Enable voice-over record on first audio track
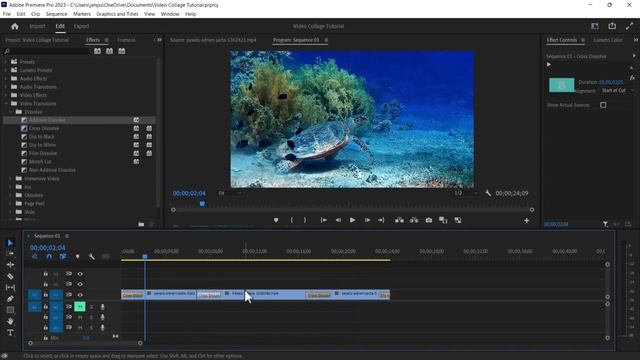 tap(102, 307)
